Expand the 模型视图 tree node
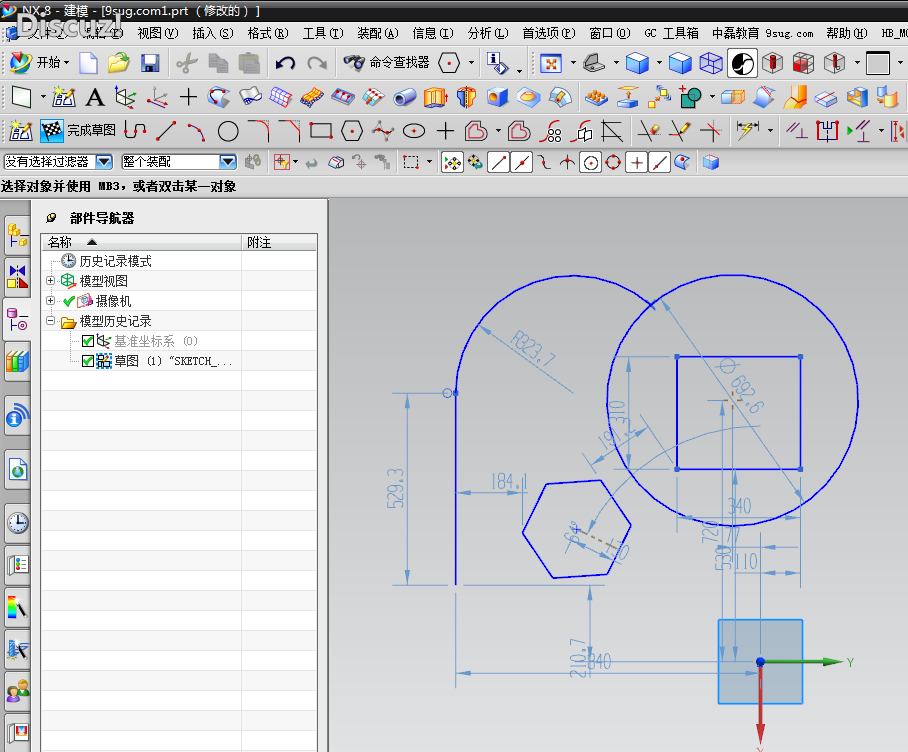Image resolution: width=908 pixels, height=752 pixels. 50,280
